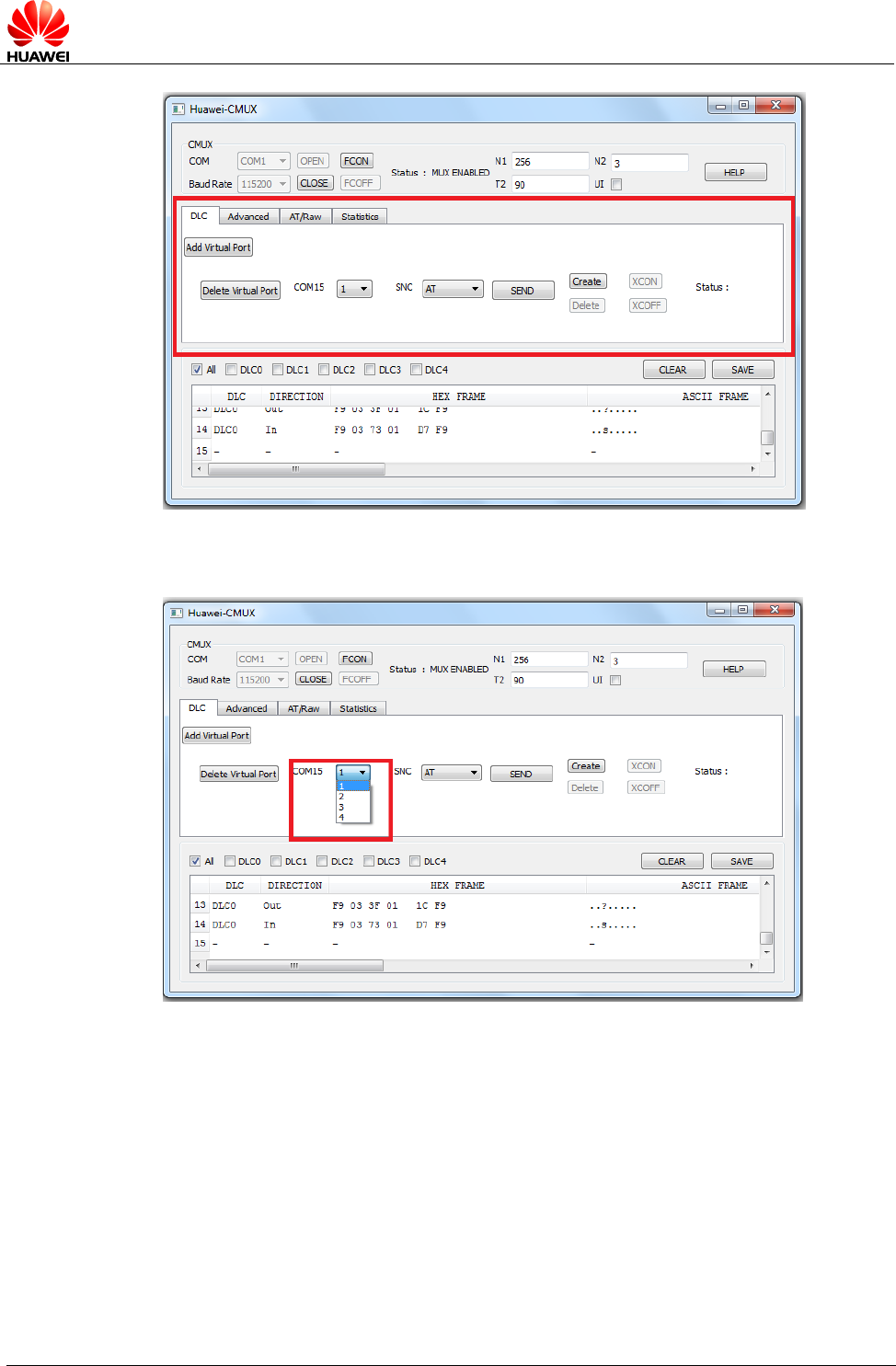Screen dimensions: 896x1366
Task: Click the T2 field showing 90 in upper window
Action: pos(550,184)
